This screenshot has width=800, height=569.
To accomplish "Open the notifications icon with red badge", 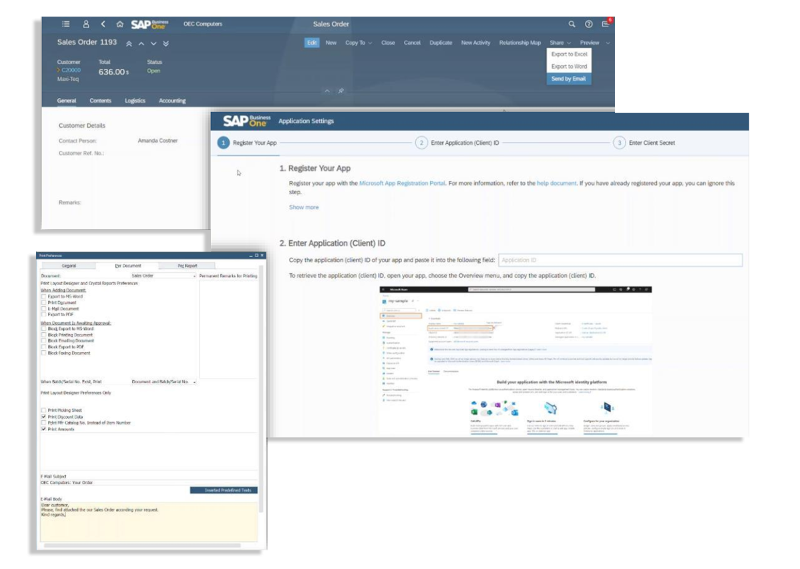I will (x=606, y=23).
